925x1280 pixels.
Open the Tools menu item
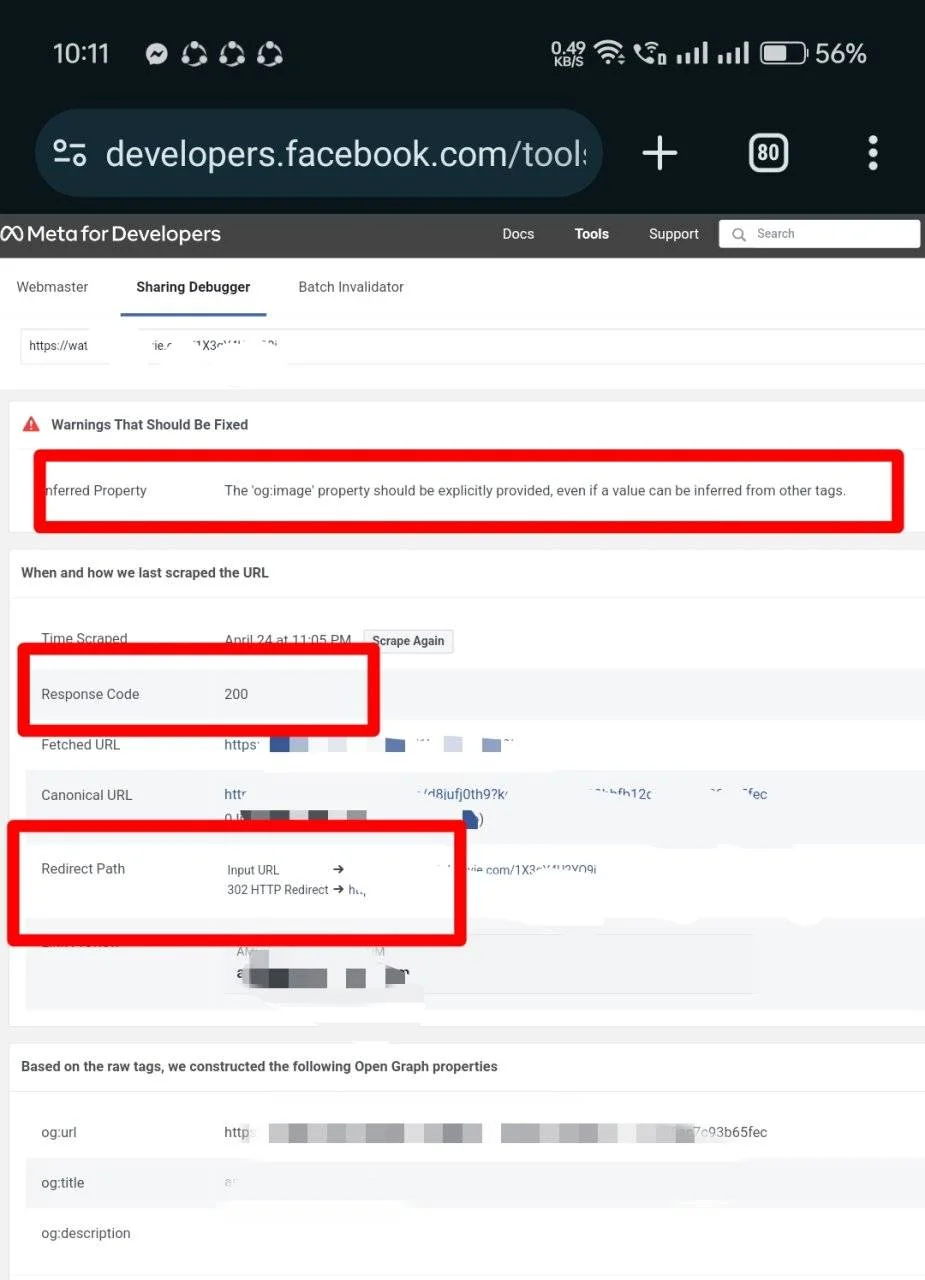point(591,234)
